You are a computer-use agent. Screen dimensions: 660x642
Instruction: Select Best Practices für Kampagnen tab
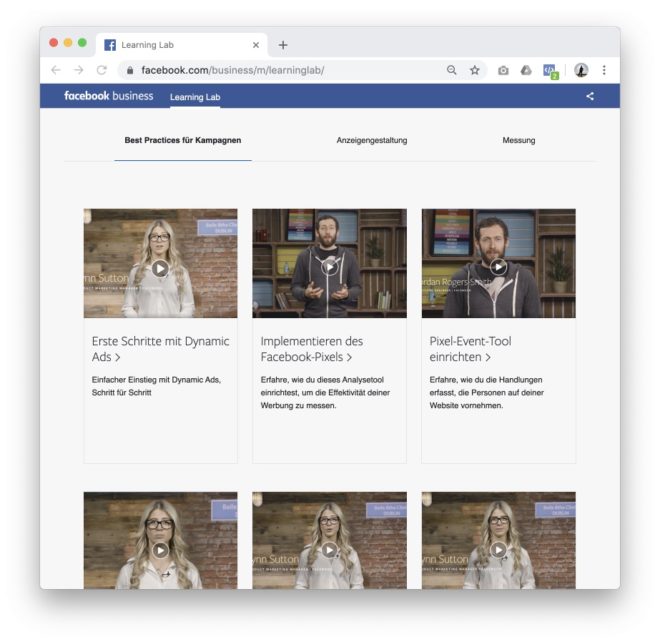[x=183, y=140]
